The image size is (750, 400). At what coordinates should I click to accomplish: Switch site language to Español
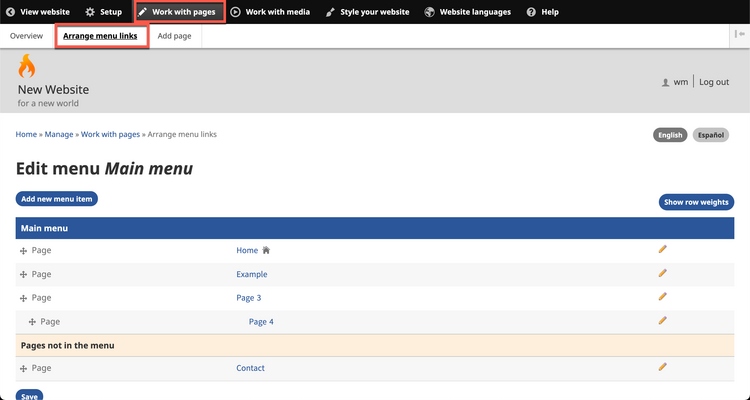pos(710,135)
